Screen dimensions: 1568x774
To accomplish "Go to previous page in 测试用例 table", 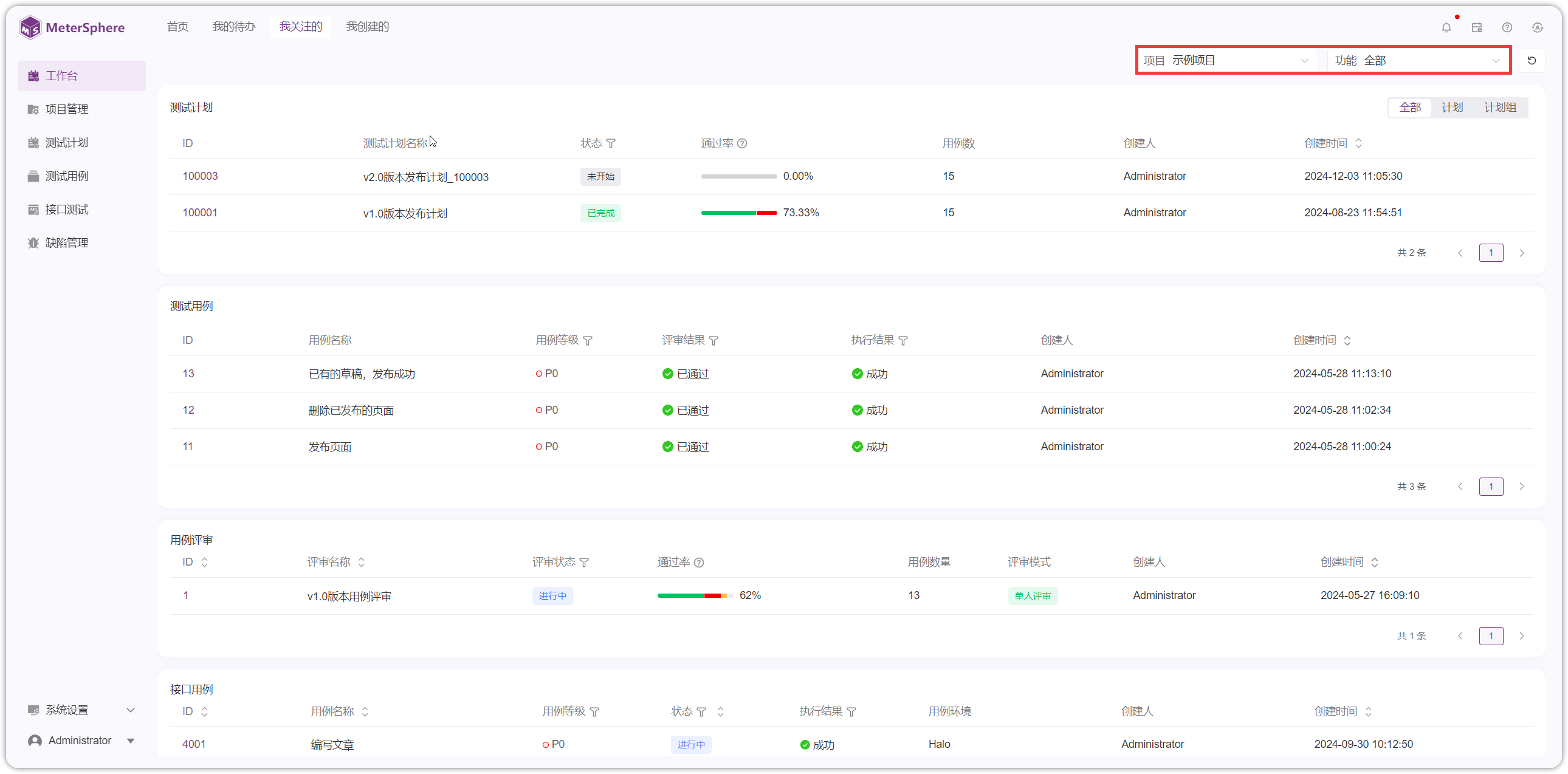I will point(1460,487).
